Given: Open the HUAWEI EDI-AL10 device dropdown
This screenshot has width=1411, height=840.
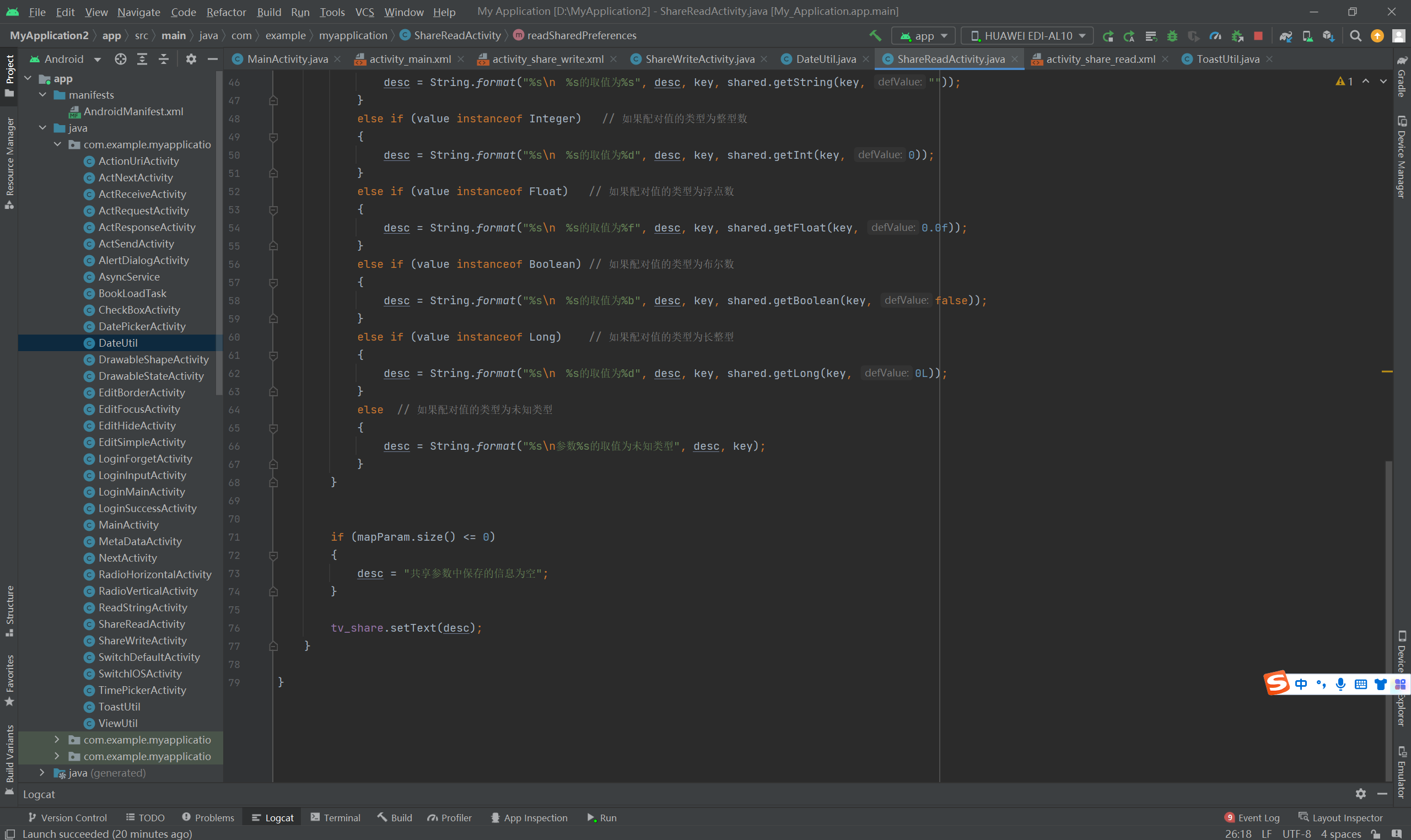Looking at the screenshot, I should coord(1027,36).
